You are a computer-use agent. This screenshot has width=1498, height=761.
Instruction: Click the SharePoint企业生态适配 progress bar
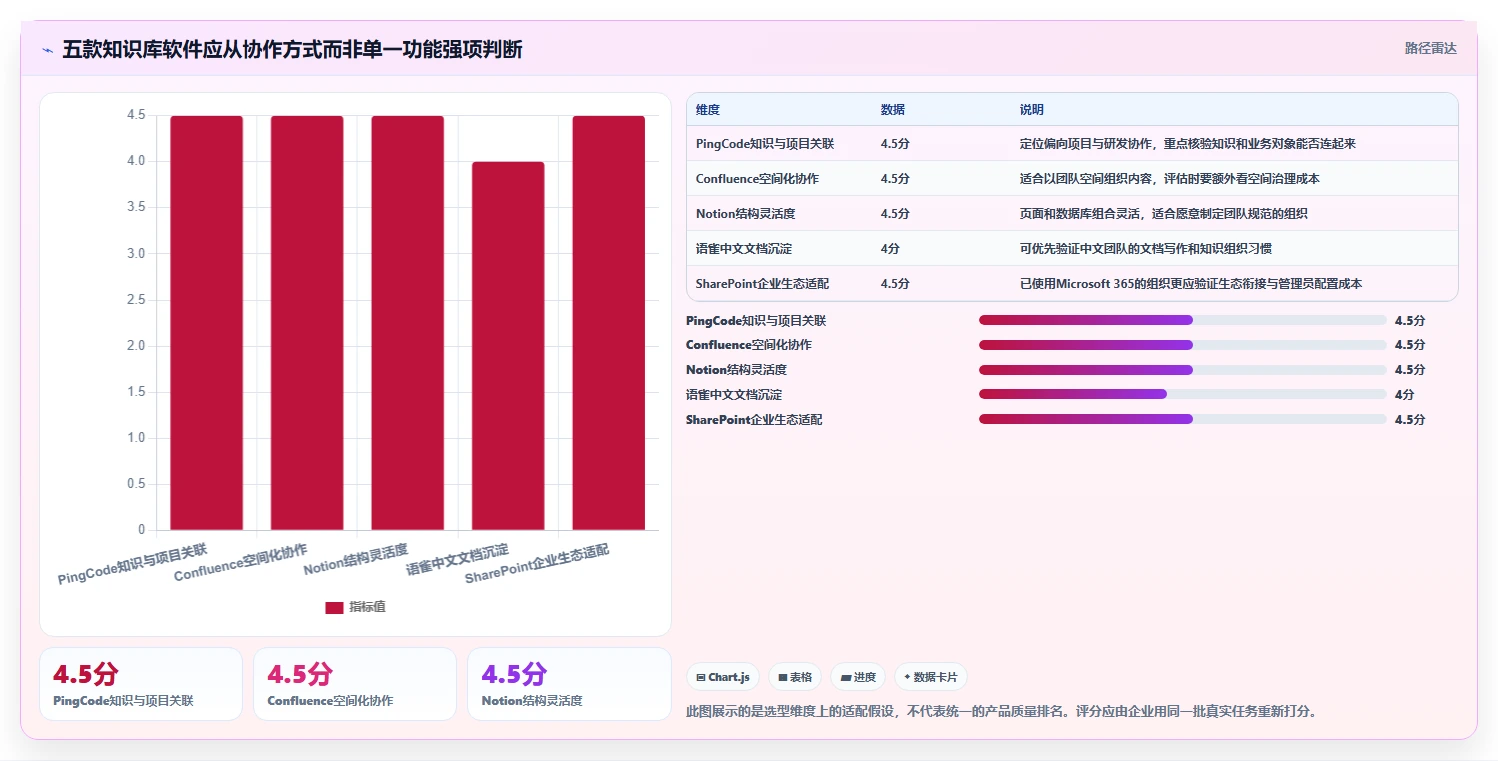pos(1183,419)
